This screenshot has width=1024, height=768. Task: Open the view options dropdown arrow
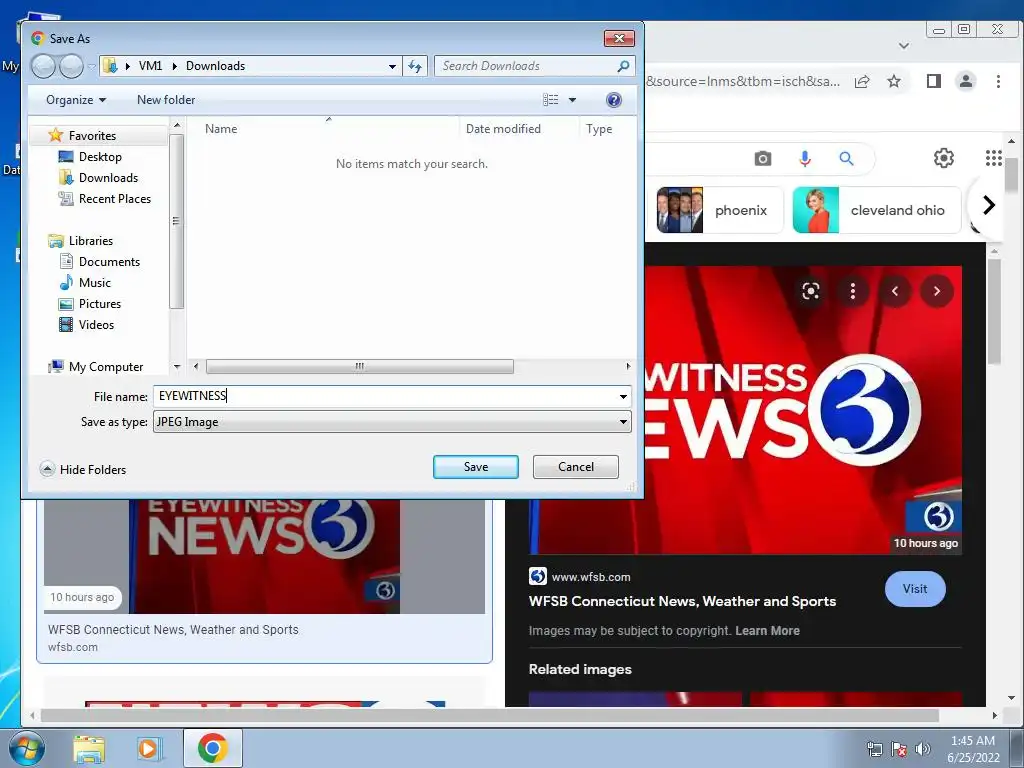tap(572, 100)
